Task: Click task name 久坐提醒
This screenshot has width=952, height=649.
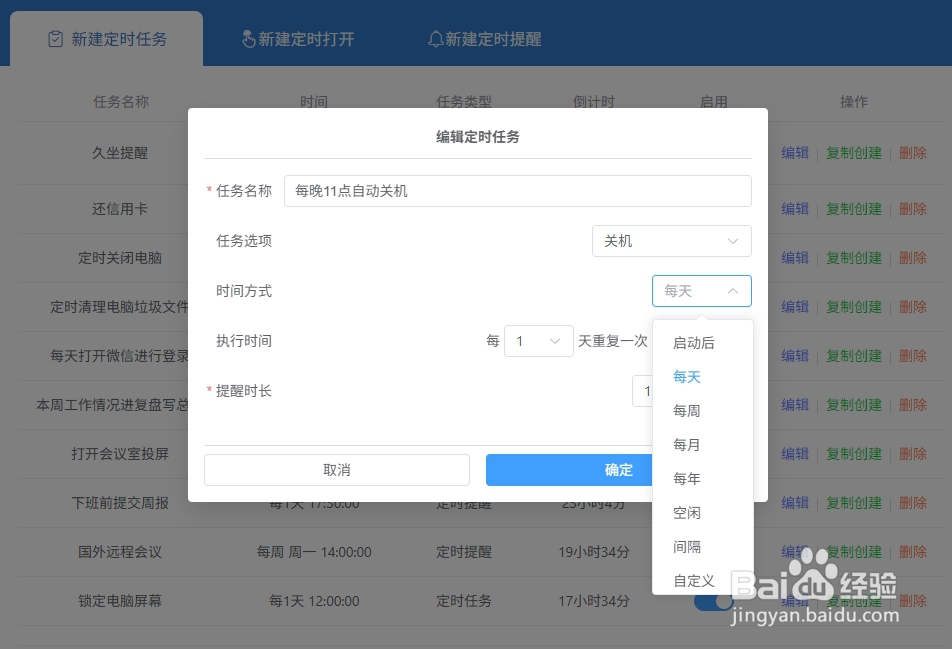Action: point(120,153)
